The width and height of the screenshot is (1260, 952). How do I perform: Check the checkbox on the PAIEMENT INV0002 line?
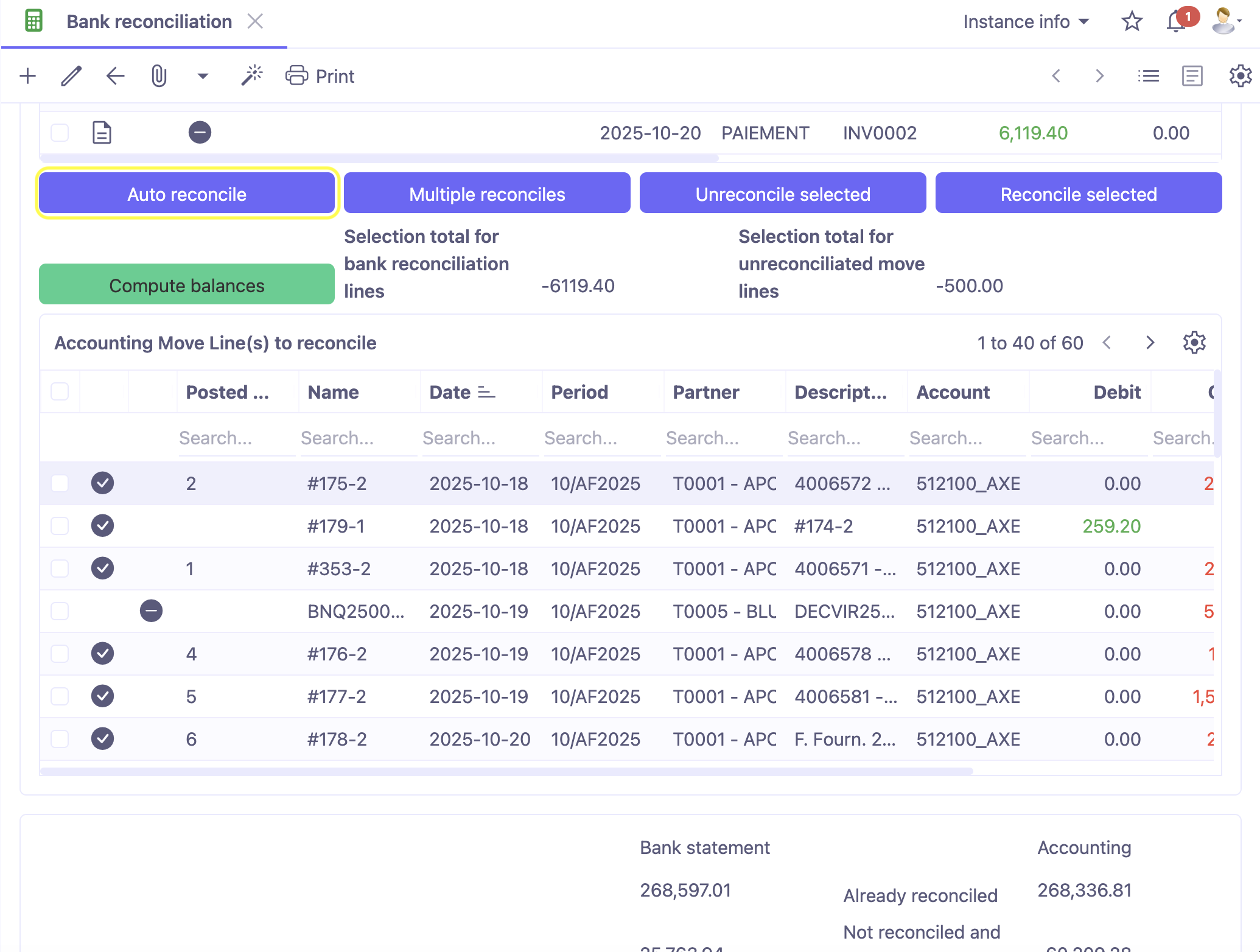click(x=60, y=132)
